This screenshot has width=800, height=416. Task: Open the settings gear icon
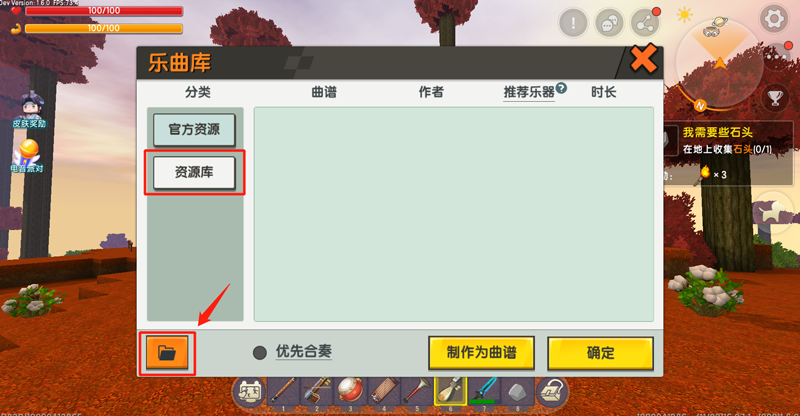click(774, 19)
